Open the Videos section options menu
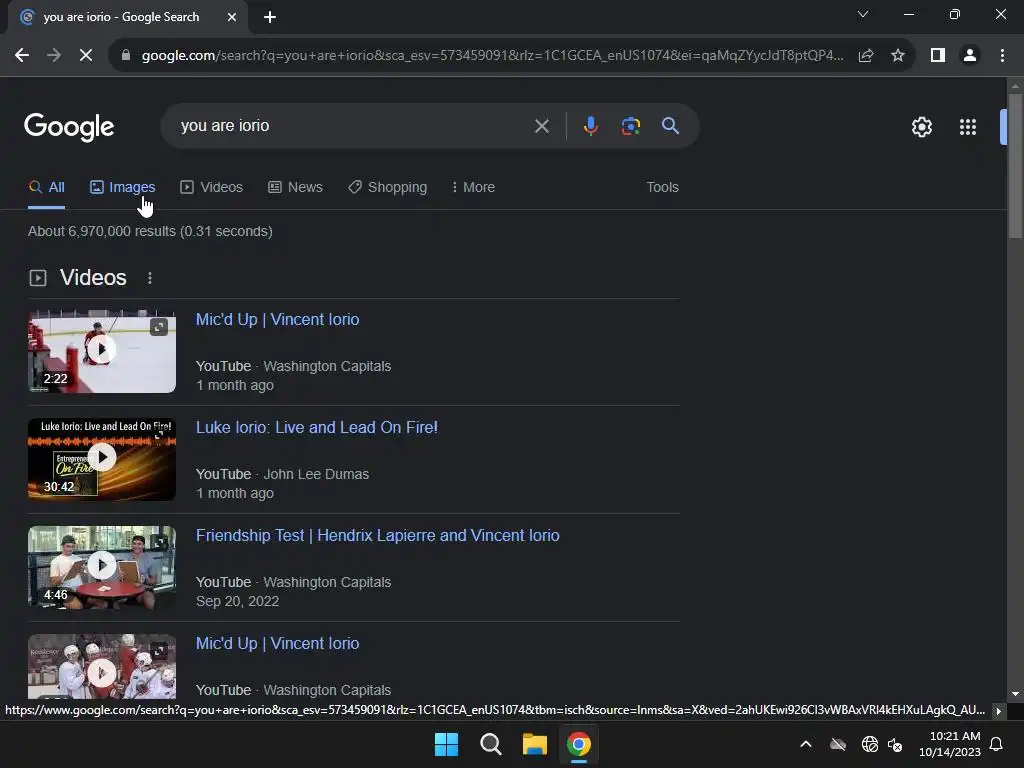Viewport: 1024px width, 768px height. tap(150, 278)
